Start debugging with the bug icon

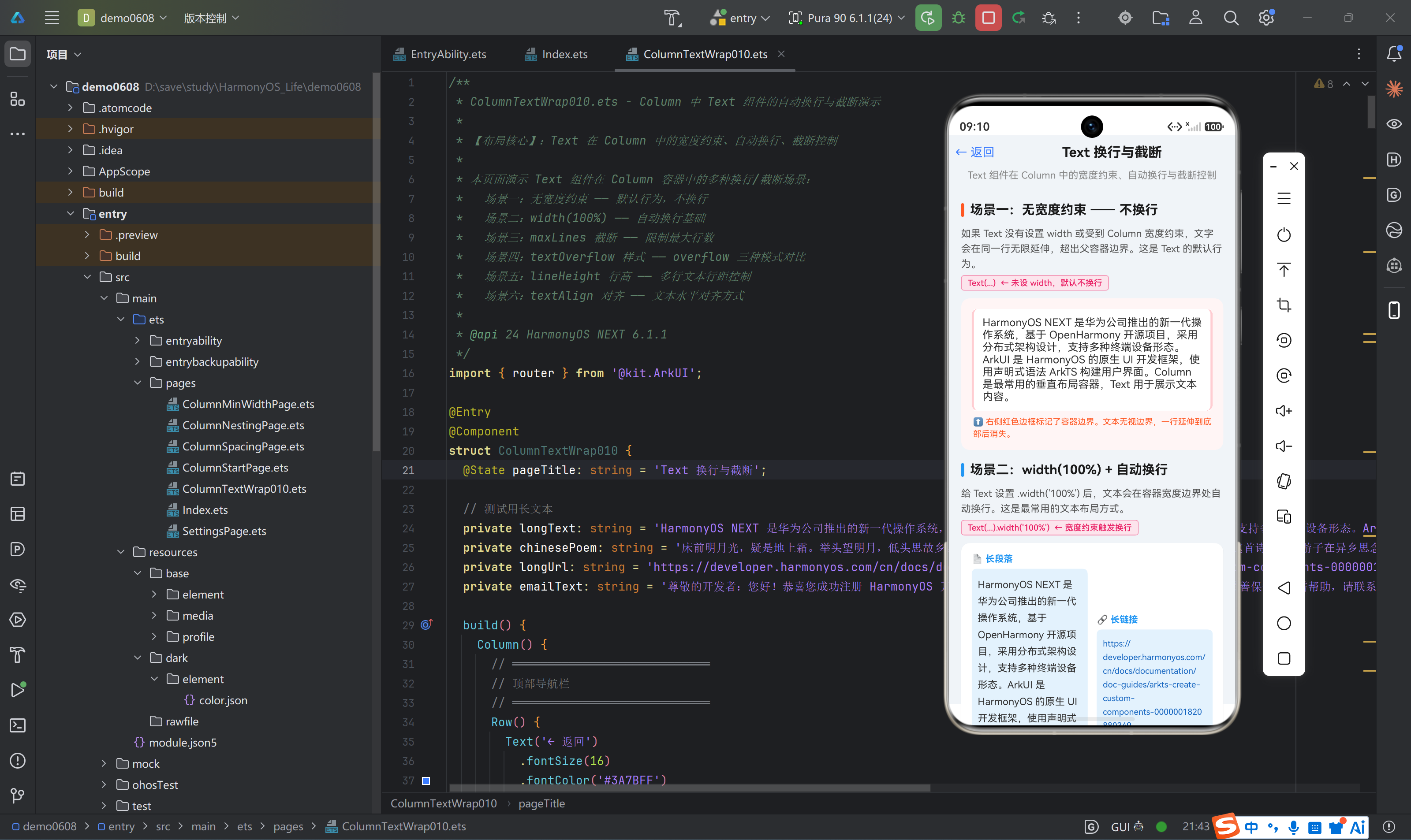tap(959, 18)
